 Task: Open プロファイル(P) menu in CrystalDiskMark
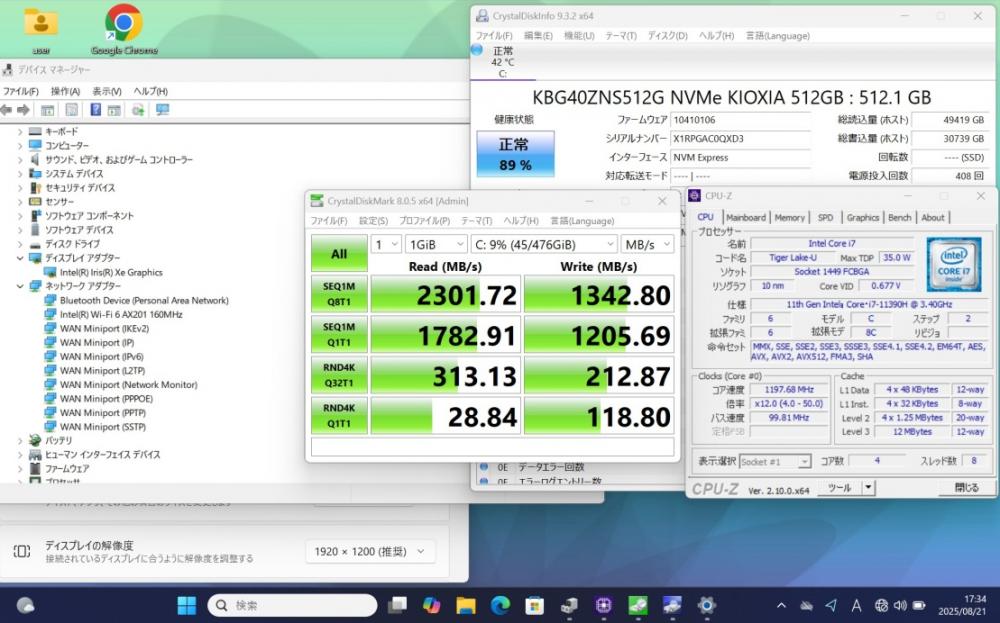click(424, 221)
